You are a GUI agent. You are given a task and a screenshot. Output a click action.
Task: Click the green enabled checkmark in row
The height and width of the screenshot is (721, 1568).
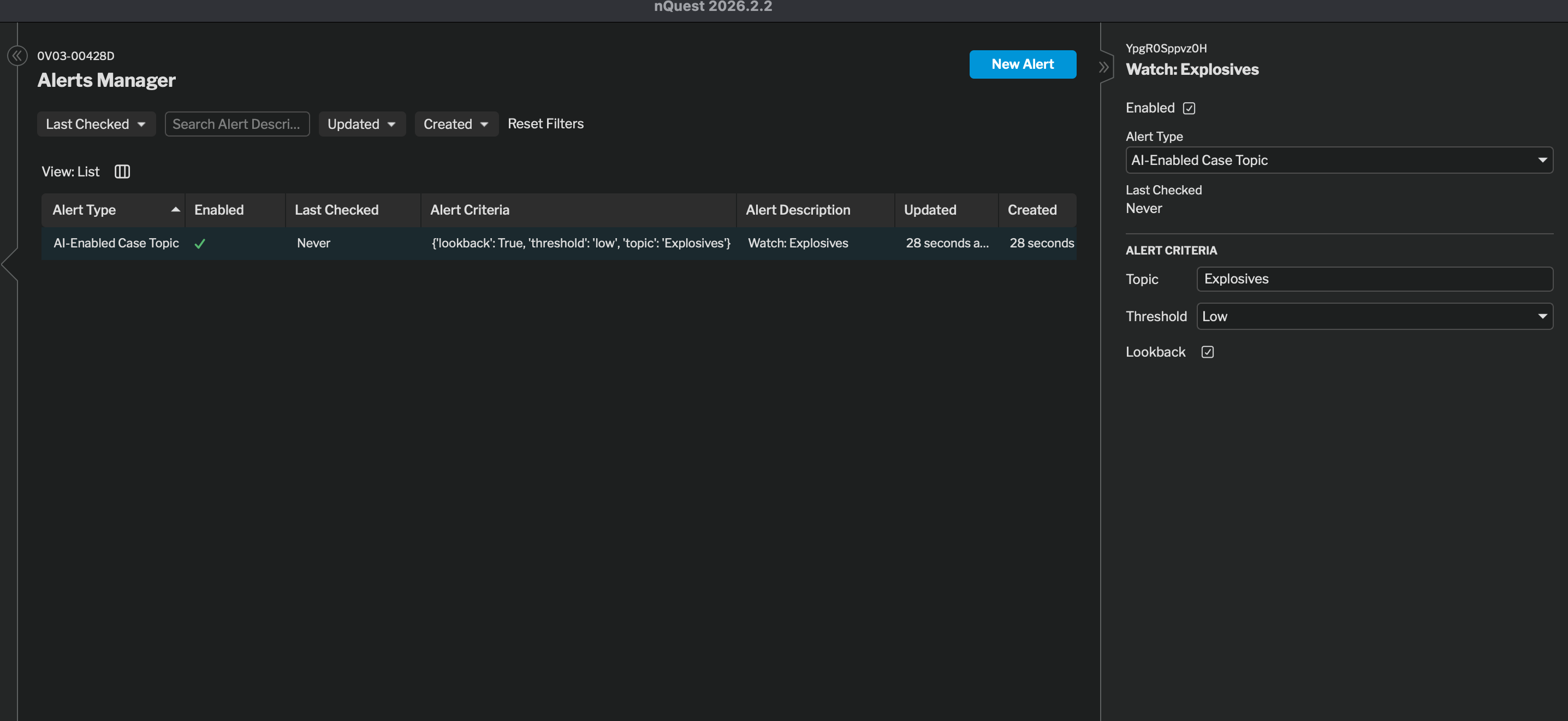[200, 244]
